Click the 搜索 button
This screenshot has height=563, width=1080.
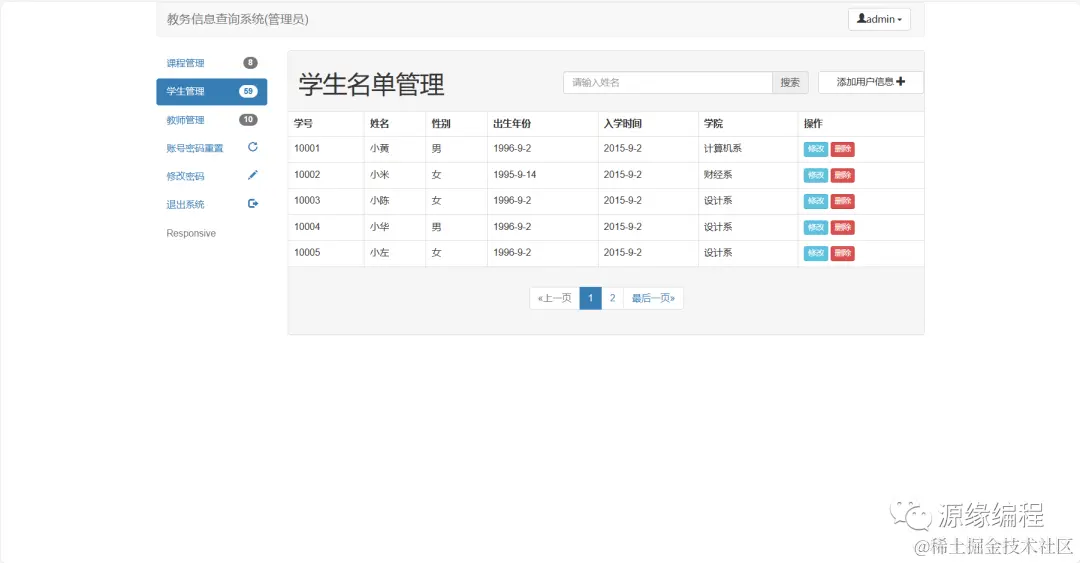pyautogui.click(x=790, y=83)
